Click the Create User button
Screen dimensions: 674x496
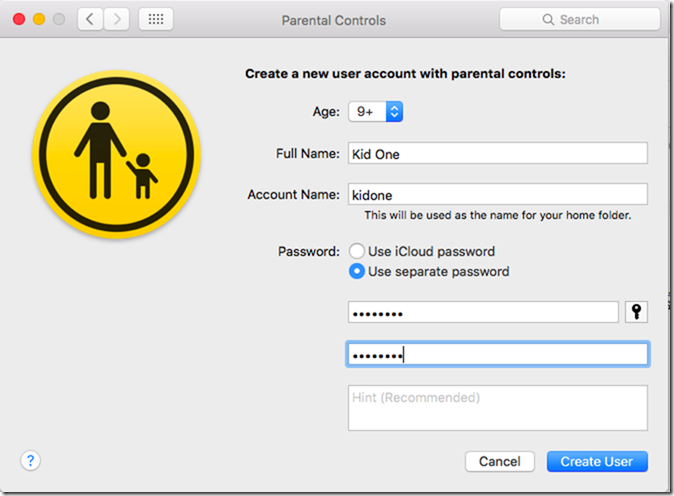coord(597,462)
